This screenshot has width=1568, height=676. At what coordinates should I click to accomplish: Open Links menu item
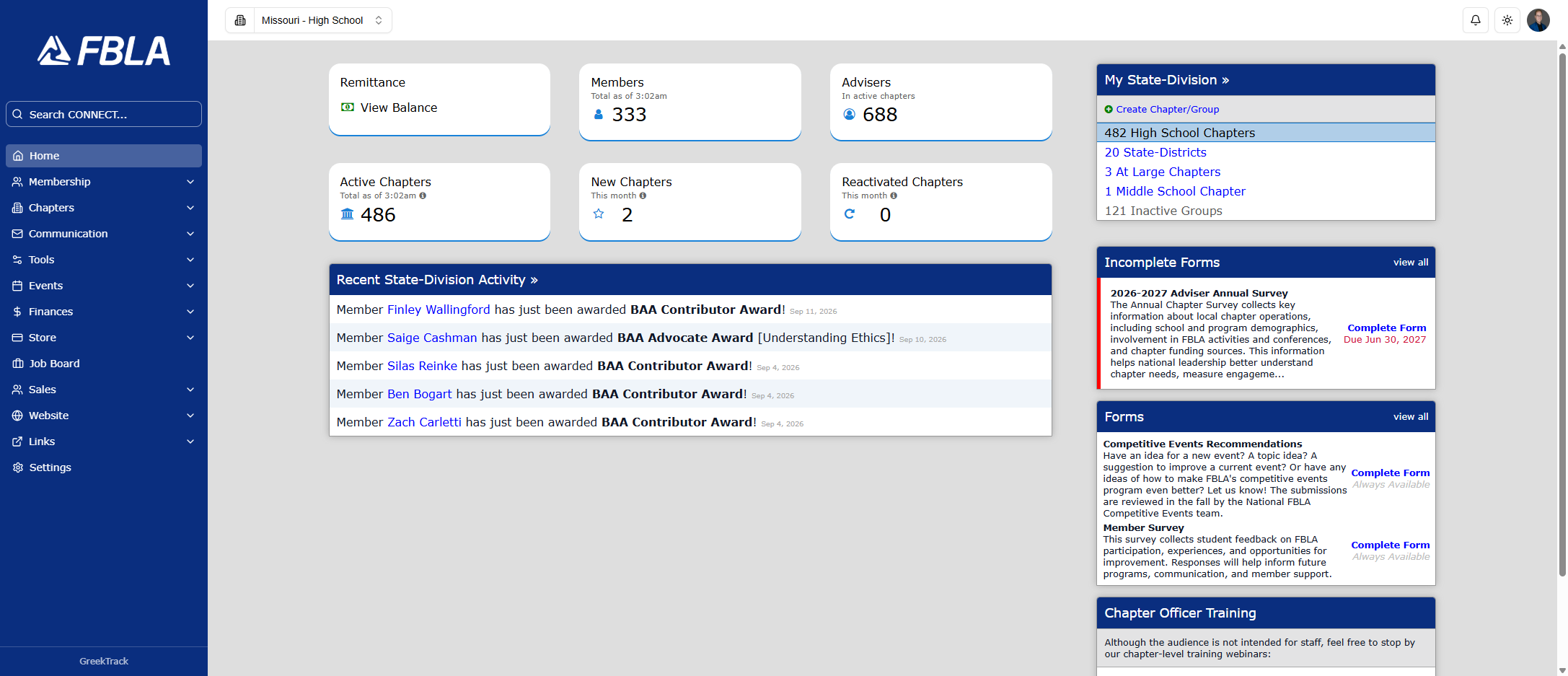click(x=104, y=442)
